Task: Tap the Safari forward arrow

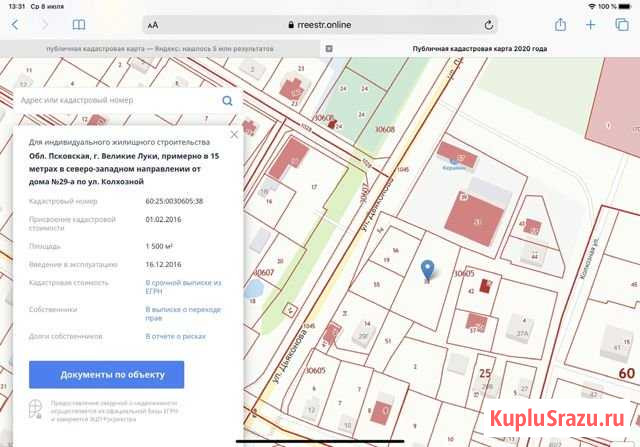Action: [x=44, y=25]
